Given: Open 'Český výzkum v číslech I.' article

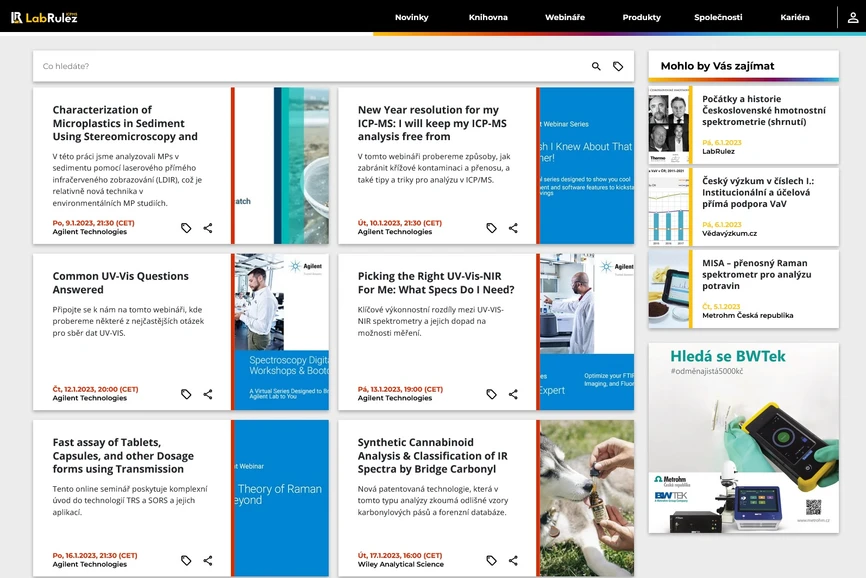Looking at the screenshot, I should click(758, 192).
